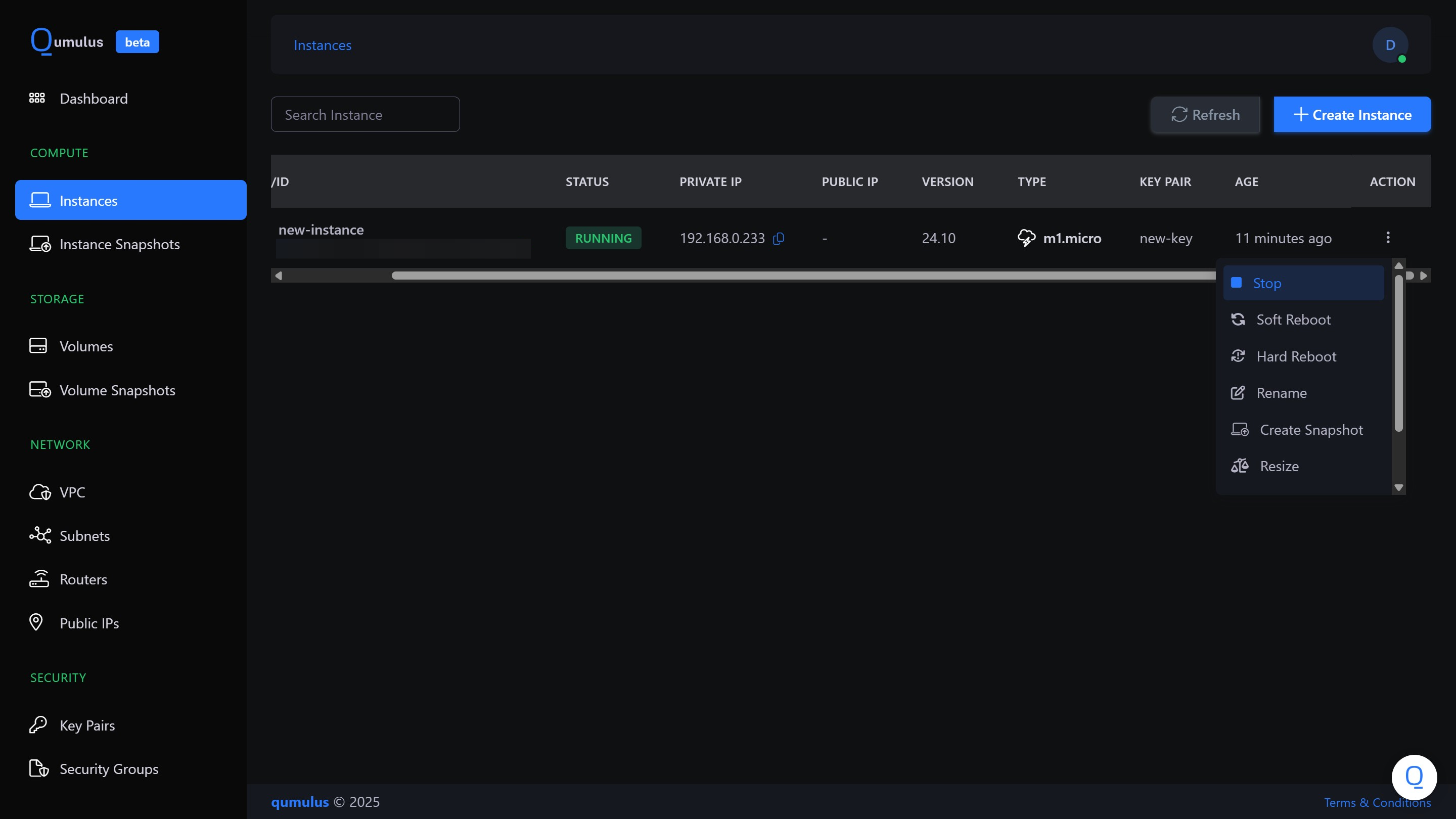
Task: Open the user avatar D menu
Action: (x=1390, y=44)
